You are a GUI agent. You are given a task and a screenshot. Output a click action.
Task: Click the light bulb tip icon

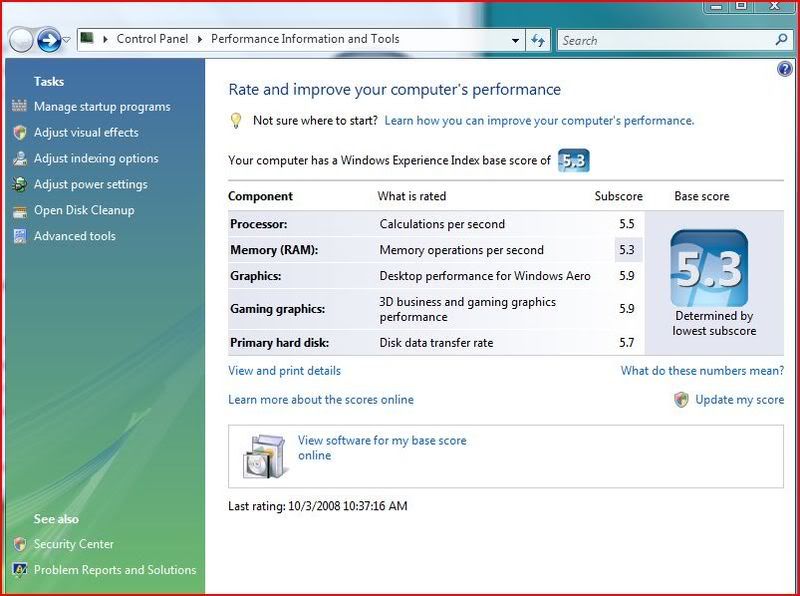236,120
